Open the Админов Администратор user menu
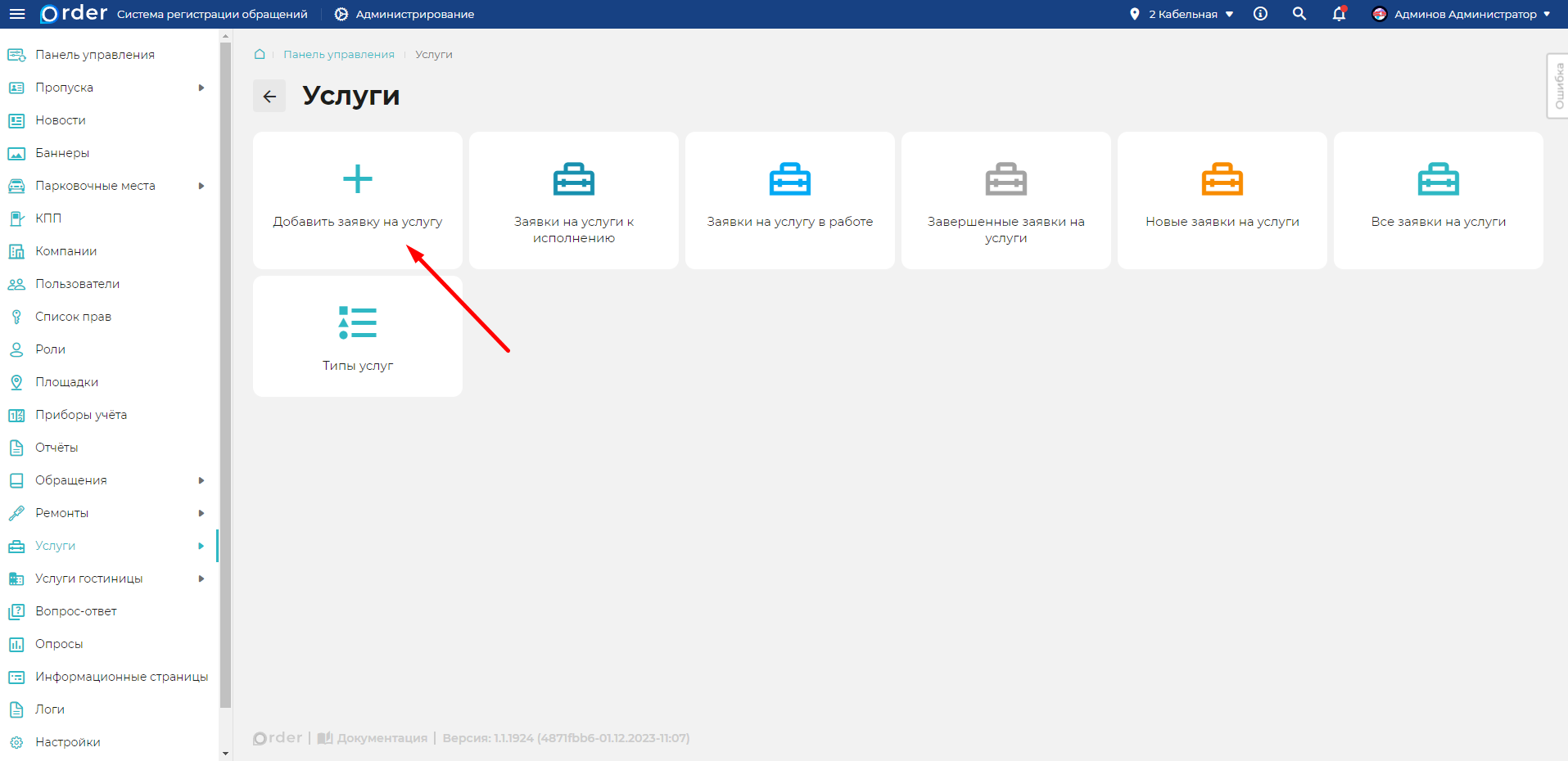The image size is (1568, 761). coord(1462,14)
